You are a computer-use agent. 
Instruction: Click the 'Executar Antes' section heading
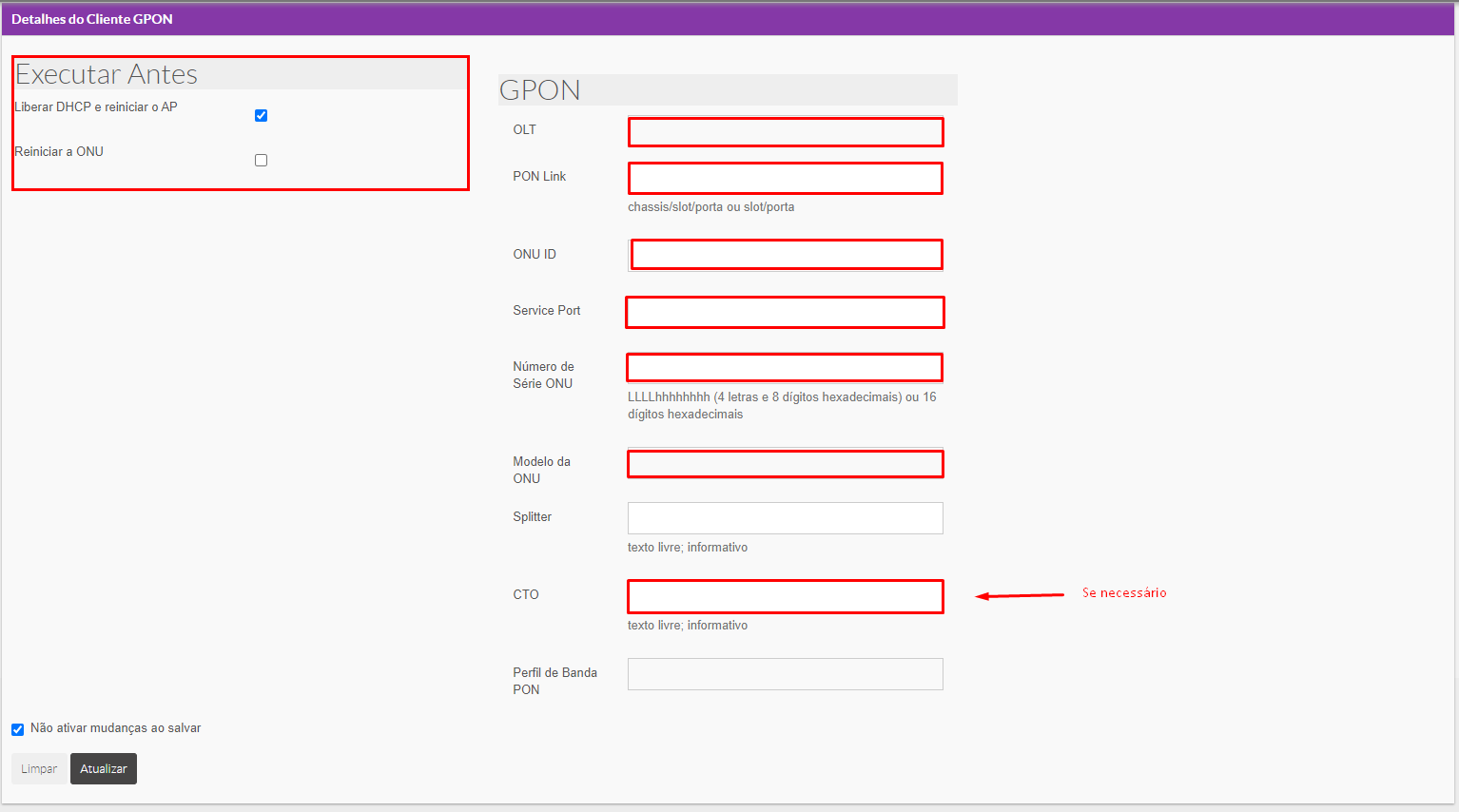107,74
